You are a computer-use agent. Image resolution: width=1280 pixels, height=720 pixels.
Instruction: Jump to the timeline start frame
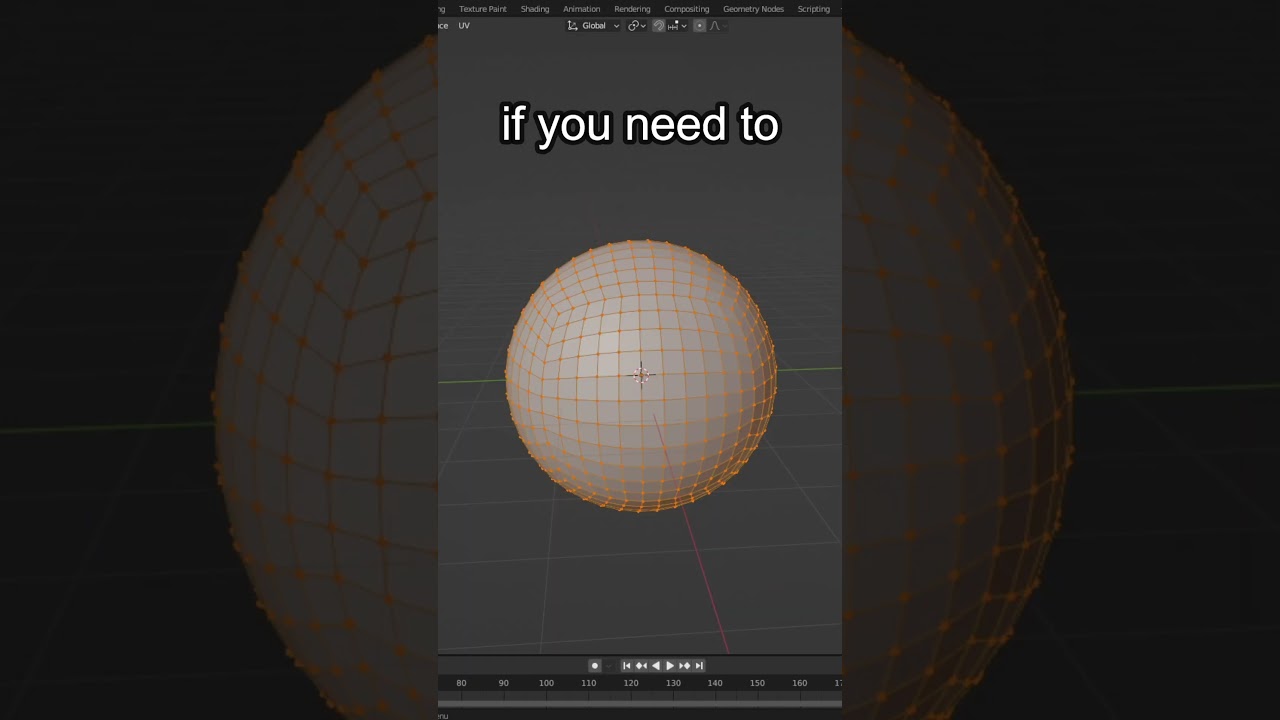pyautogui.click(x=627, y=666)
